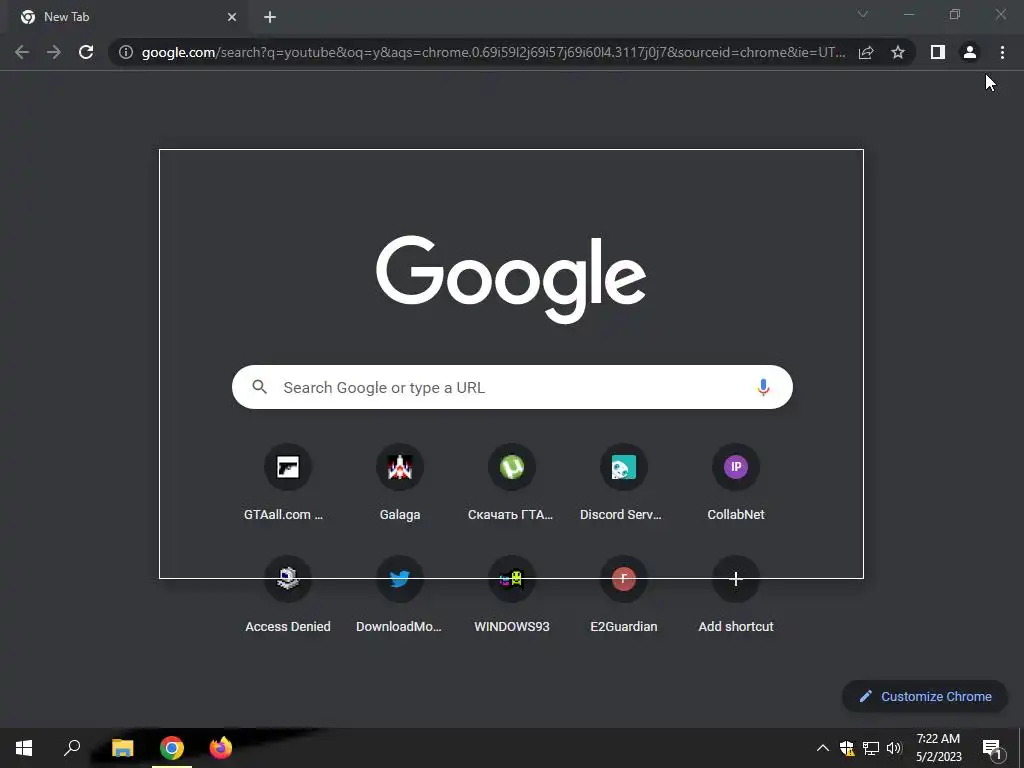Open the network tray icon

(871, 748)
